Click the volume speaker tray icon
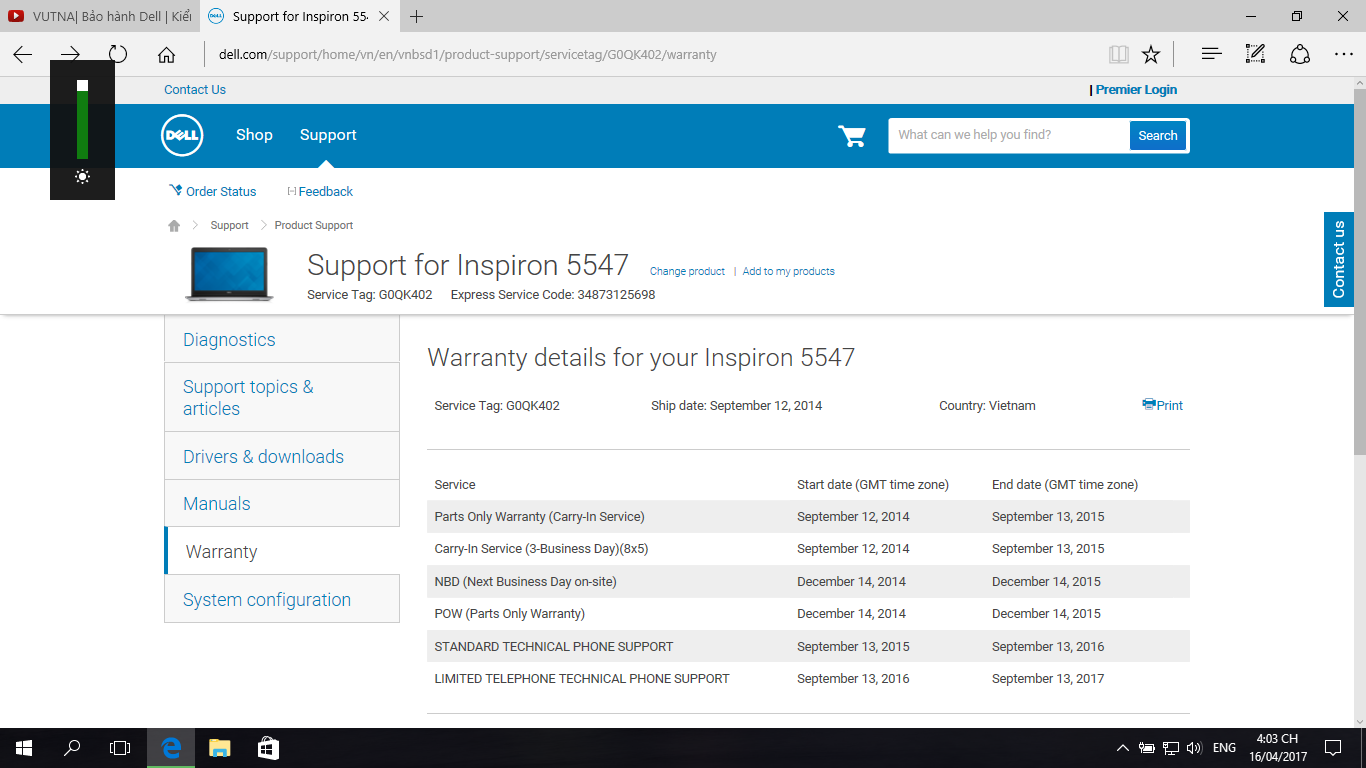 (x=1193, y=748)
